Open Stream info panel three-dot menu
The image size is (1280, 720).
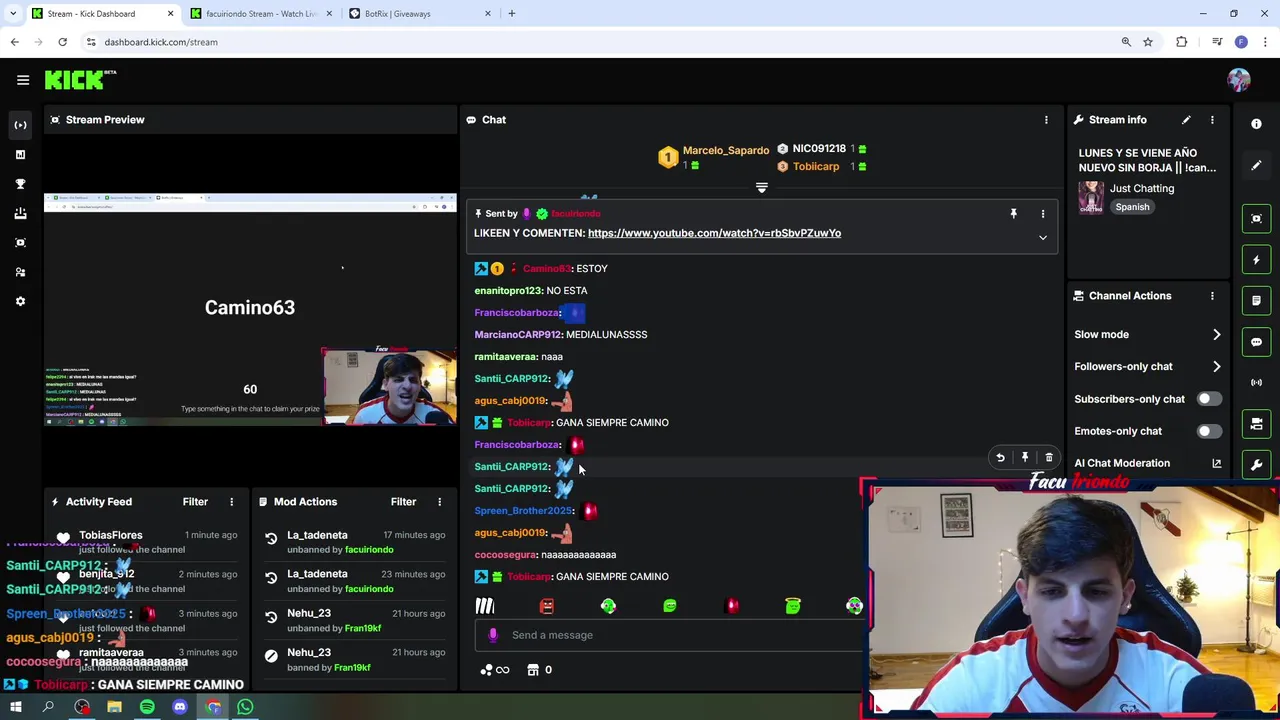pos(1212,120)
